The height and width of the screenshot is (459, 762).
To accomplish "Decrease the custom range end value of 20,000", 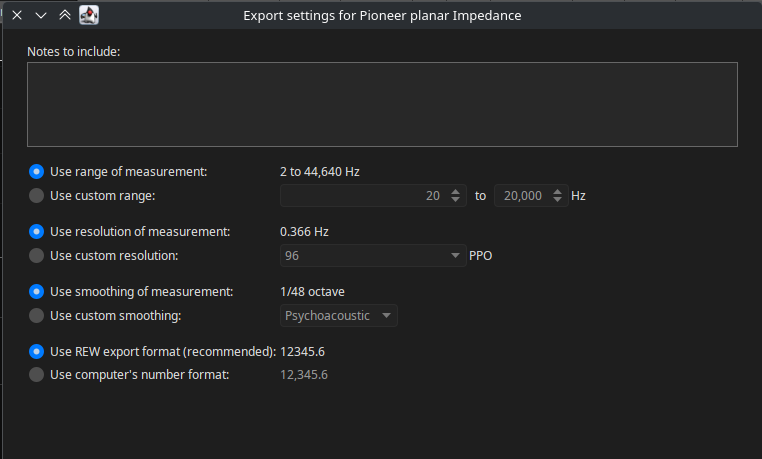I will coord(557,200).
